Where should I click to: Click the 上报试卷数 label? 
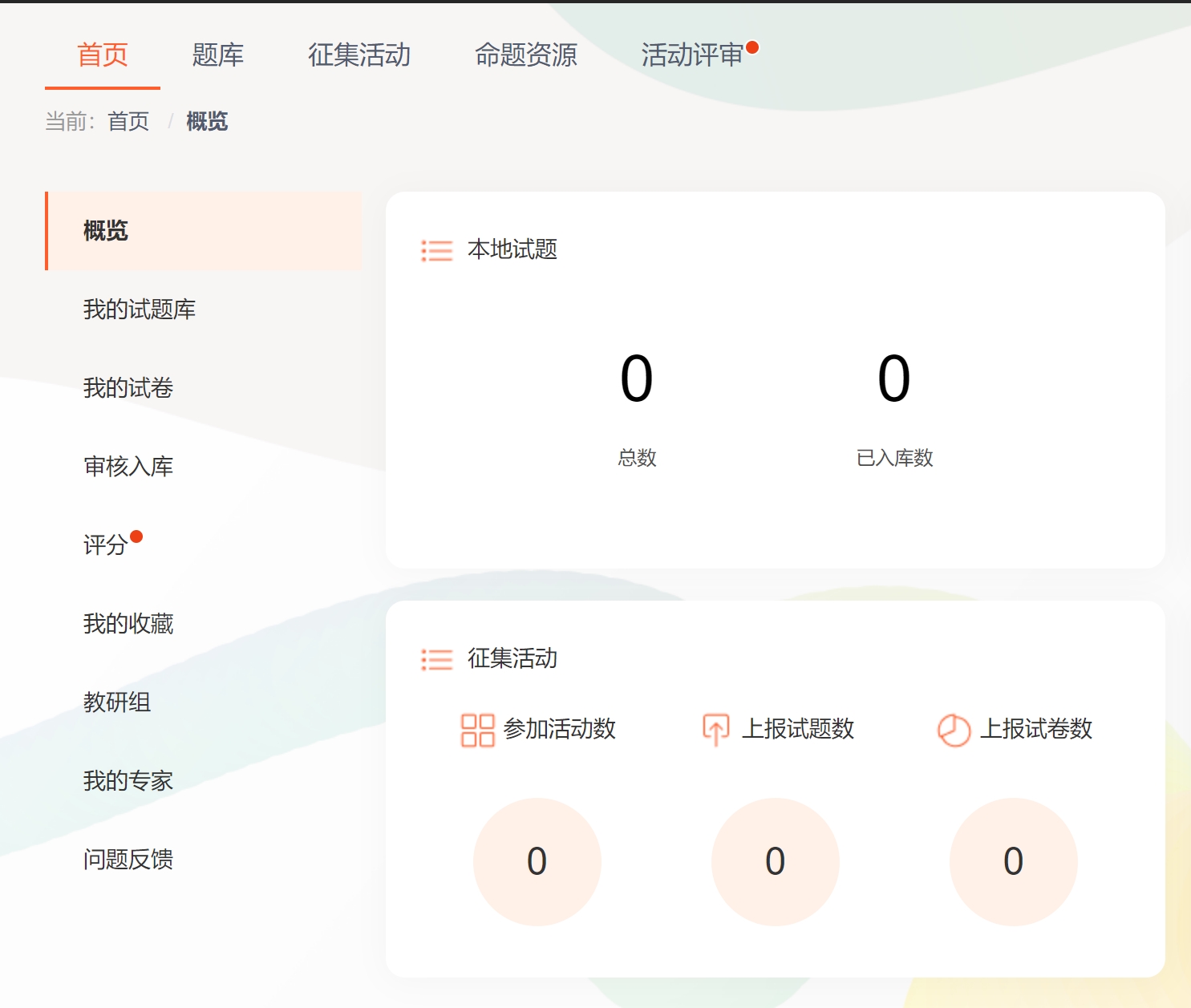click(x=1036, y=729)
